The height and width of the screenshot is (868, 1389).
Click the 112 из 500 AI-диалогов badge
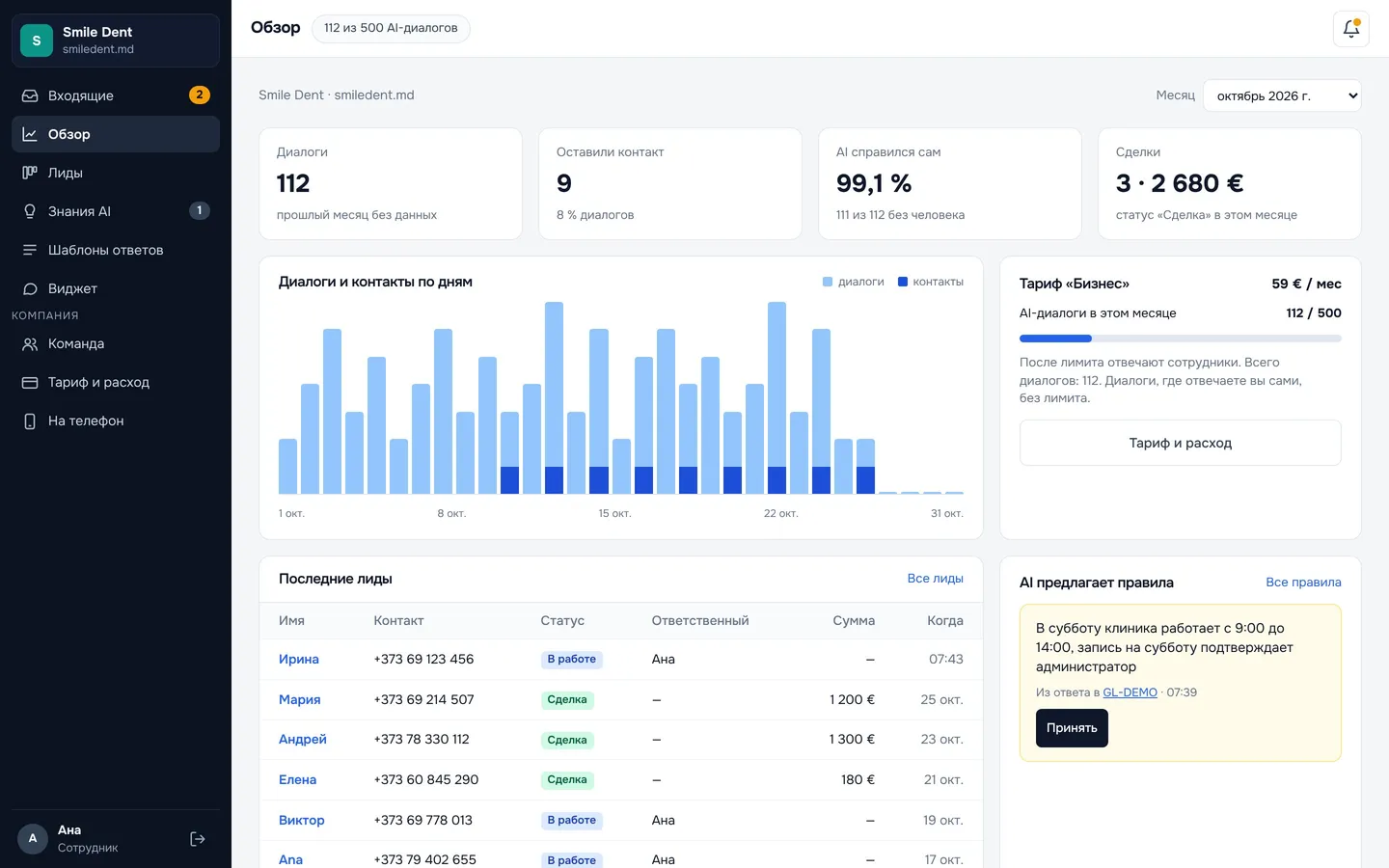click(x=391, y=28)
